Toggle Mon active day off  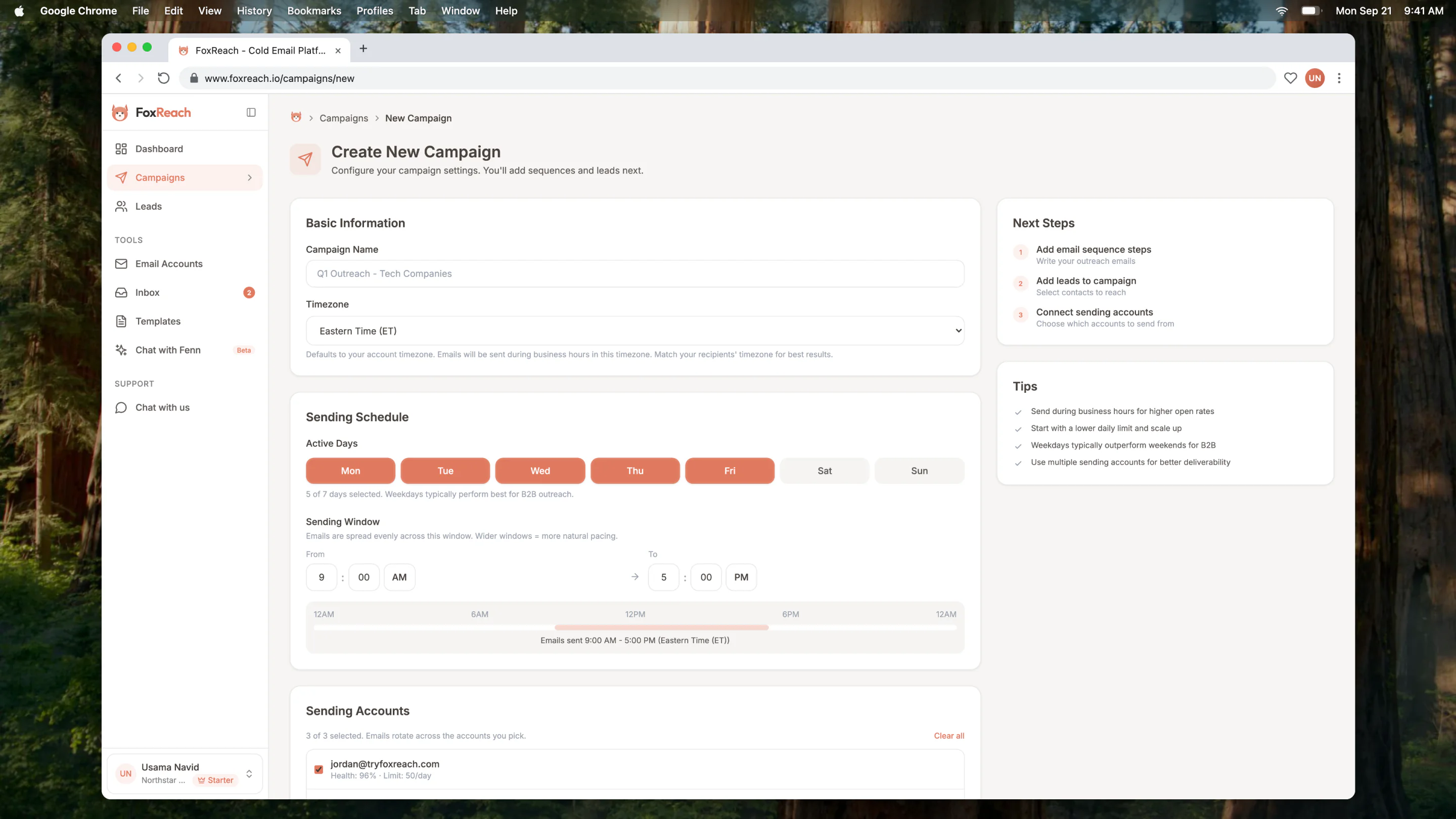point(350,471)
